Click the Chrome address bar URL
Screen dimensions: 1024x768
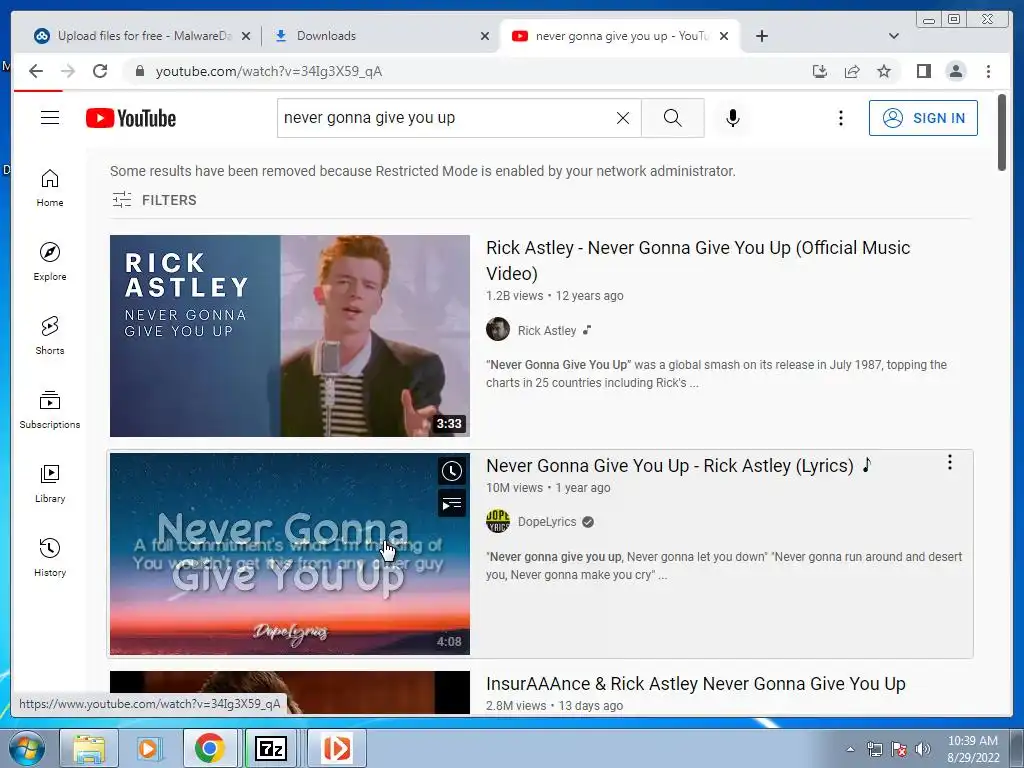268,71
